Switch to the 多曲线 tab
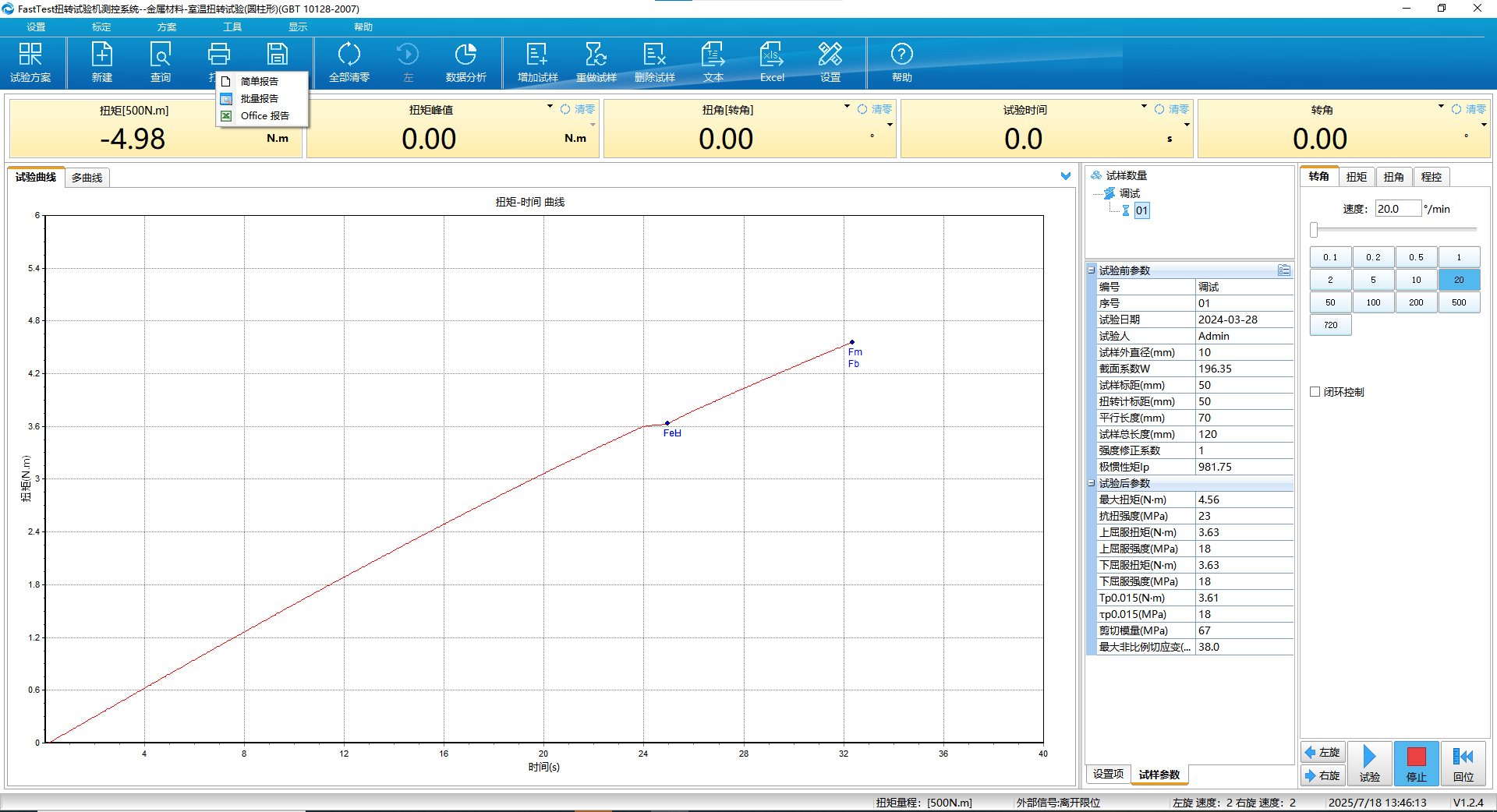Viewport: 1497px width, 812px height. coord(87,178)
